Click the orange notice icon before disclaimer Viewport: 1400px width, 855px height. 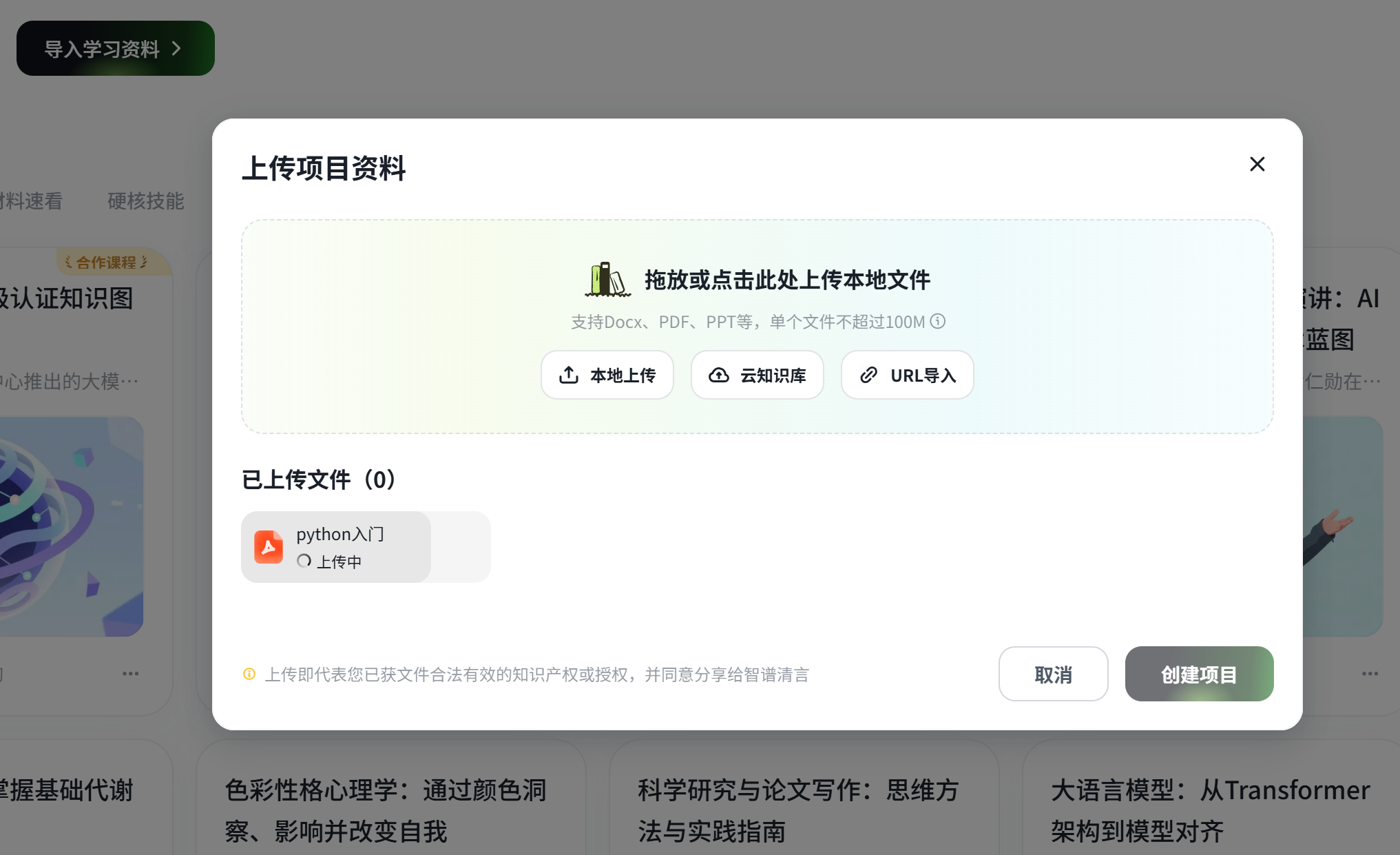point(249,674)
